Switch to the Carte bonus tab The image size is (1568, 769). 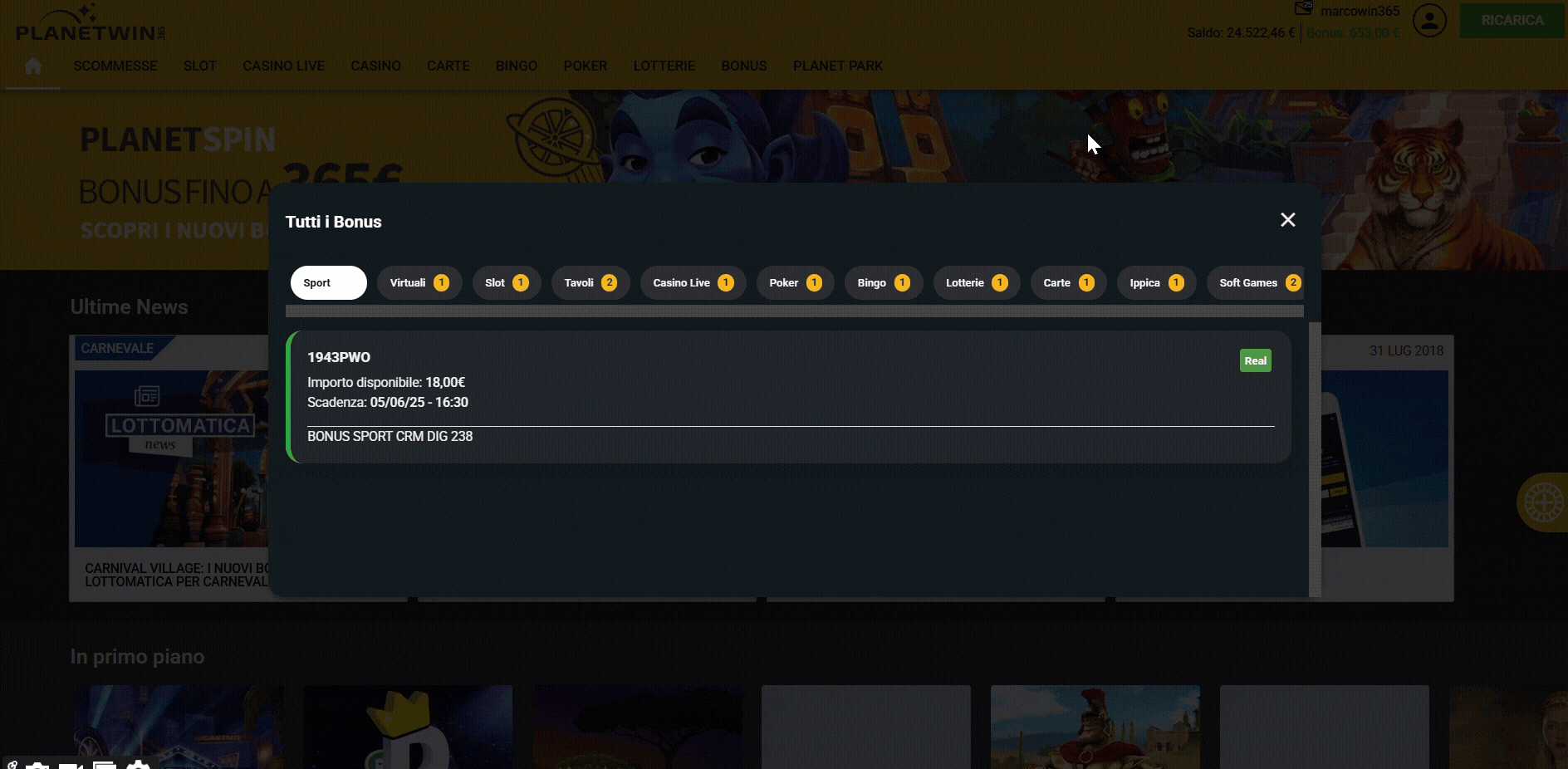1069,282
